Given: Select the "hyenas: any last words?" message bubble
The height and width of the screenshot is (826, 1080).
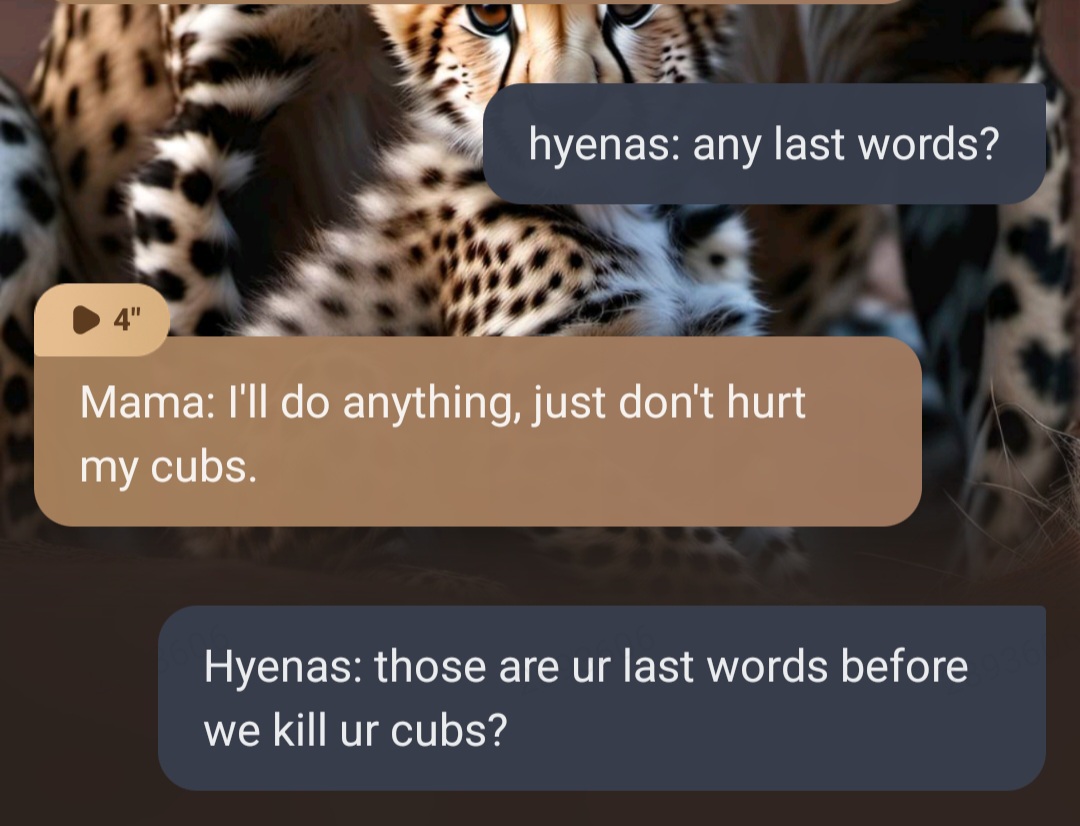Looking at the screenshot, I should (765, 144).
